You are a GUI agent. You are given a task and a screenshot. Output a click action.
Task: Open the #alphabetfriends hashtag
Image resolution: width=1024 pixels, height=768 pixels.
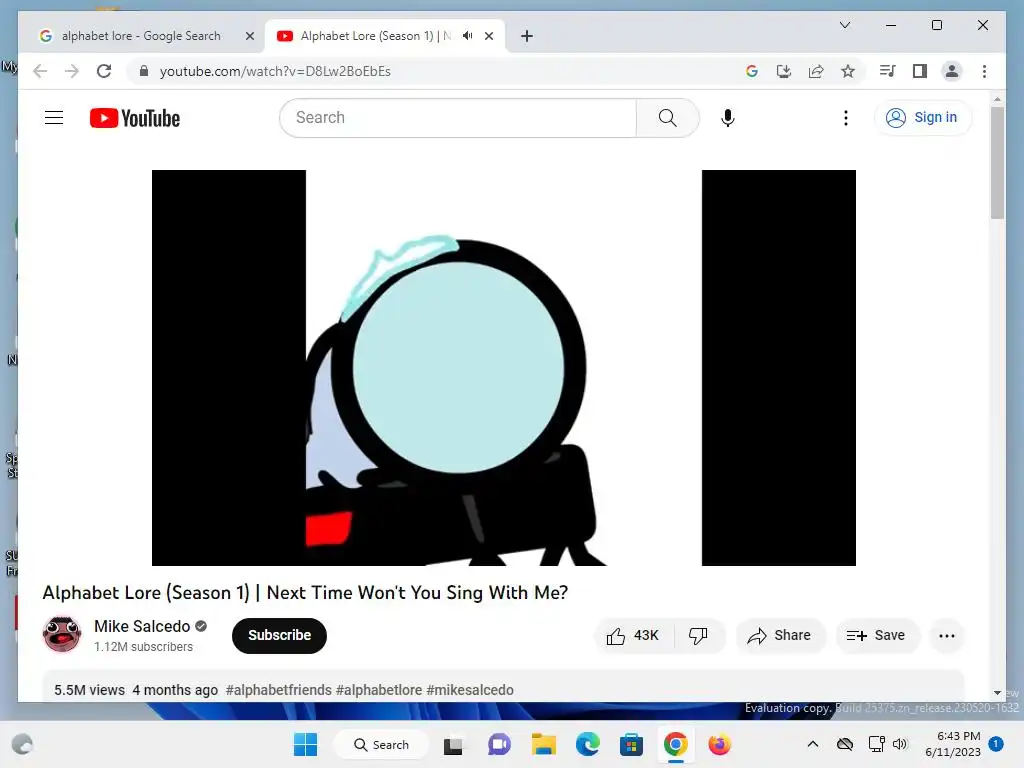278,690
